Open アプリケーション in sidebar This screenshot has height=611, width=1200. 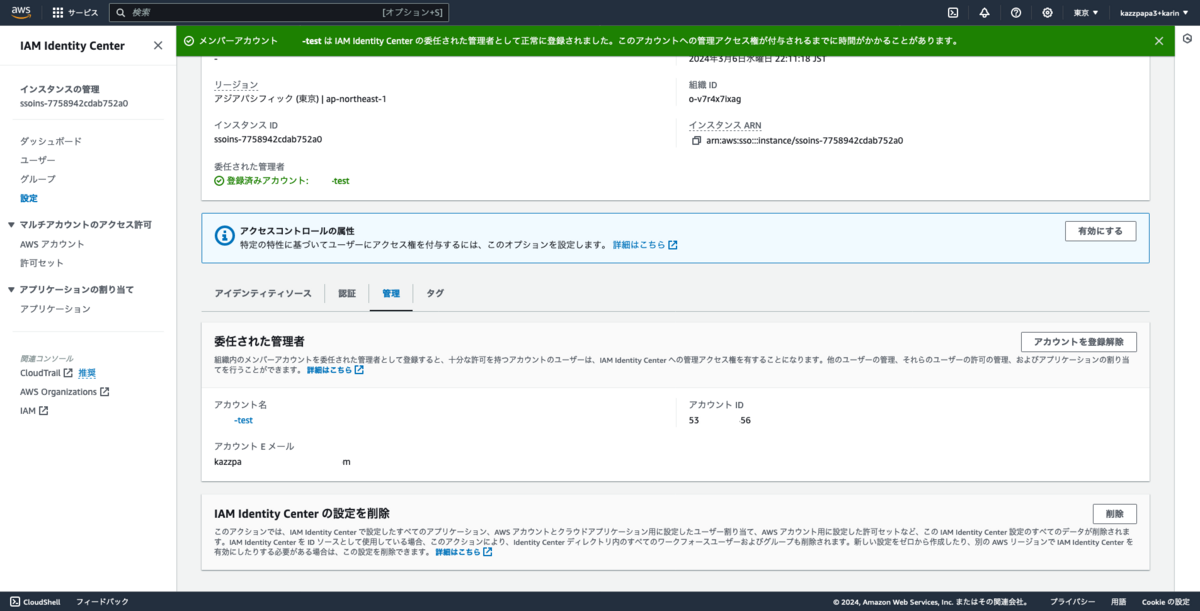pos(55,309)
